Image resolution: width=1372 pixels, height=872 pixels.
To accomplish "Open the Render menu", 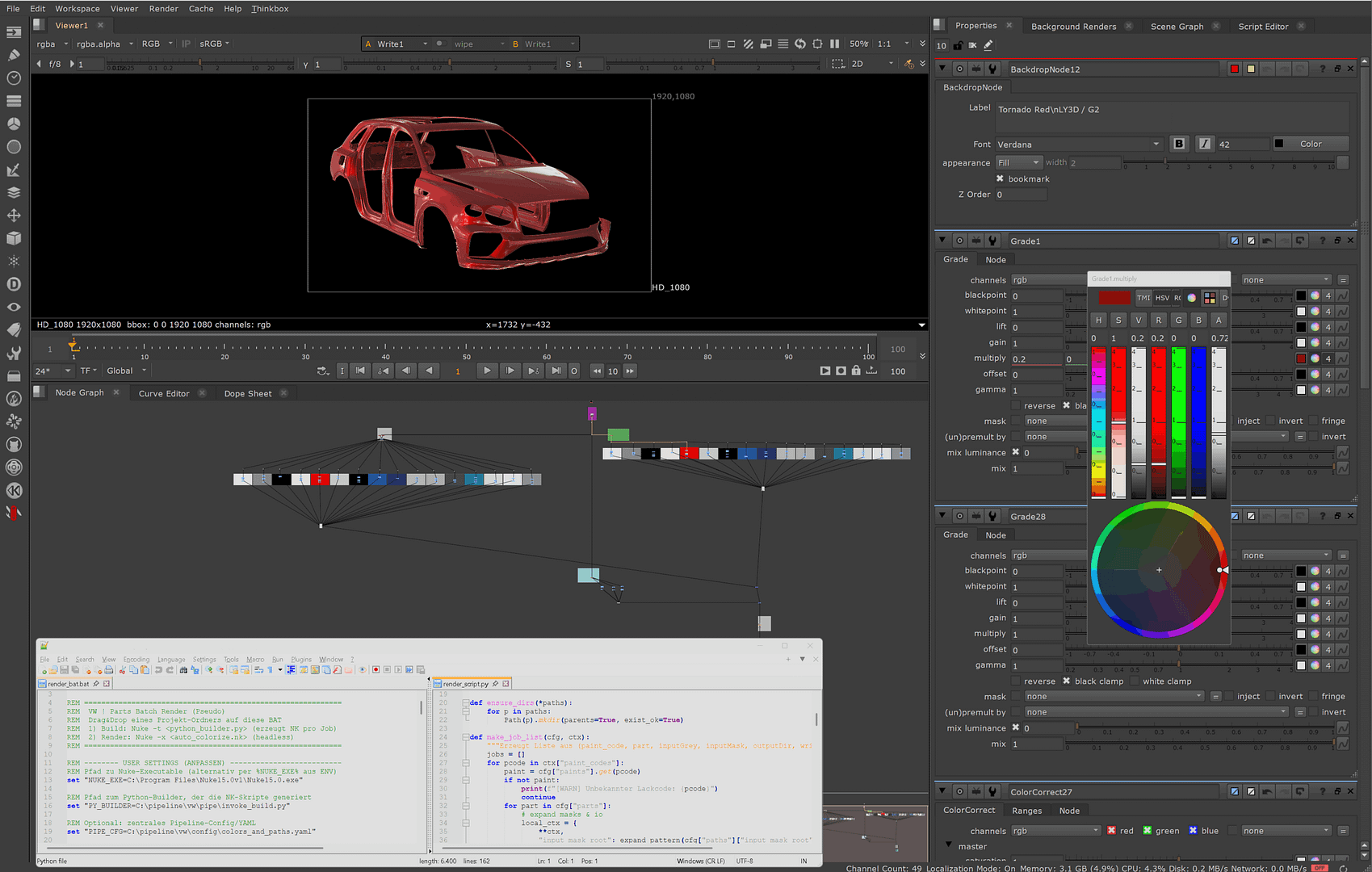I will coord(163,9).
